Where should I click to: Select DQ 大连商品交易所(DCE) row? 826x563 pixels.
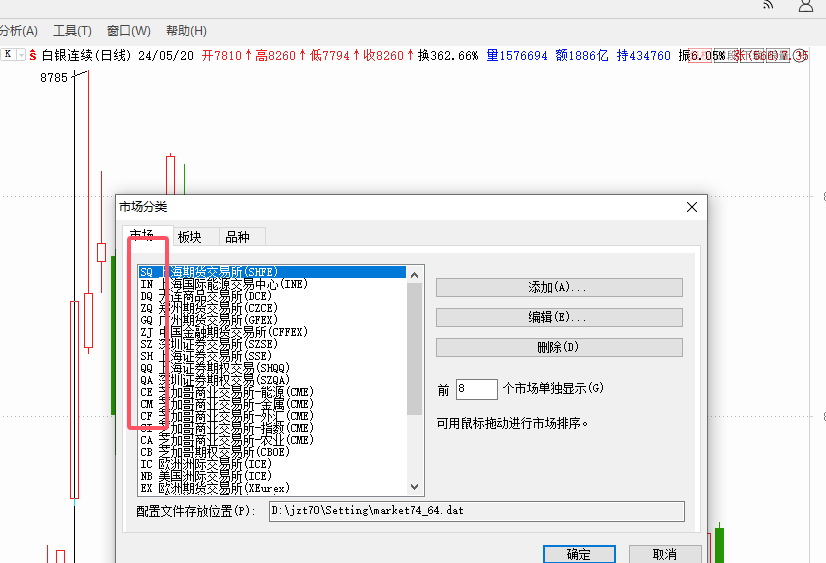tap(272, 297)
